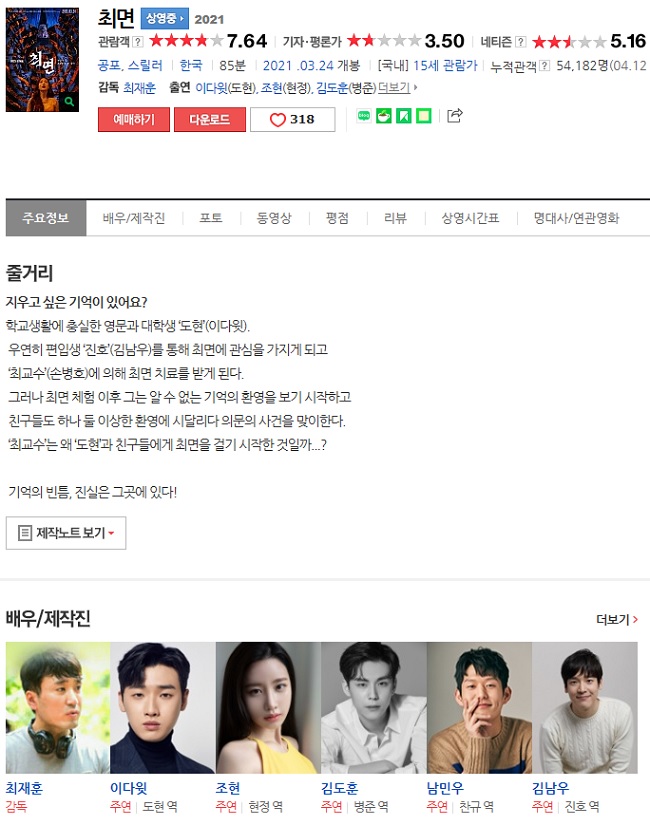
Task: Open help icon next to 누적관객
Action: click(545, 66)
